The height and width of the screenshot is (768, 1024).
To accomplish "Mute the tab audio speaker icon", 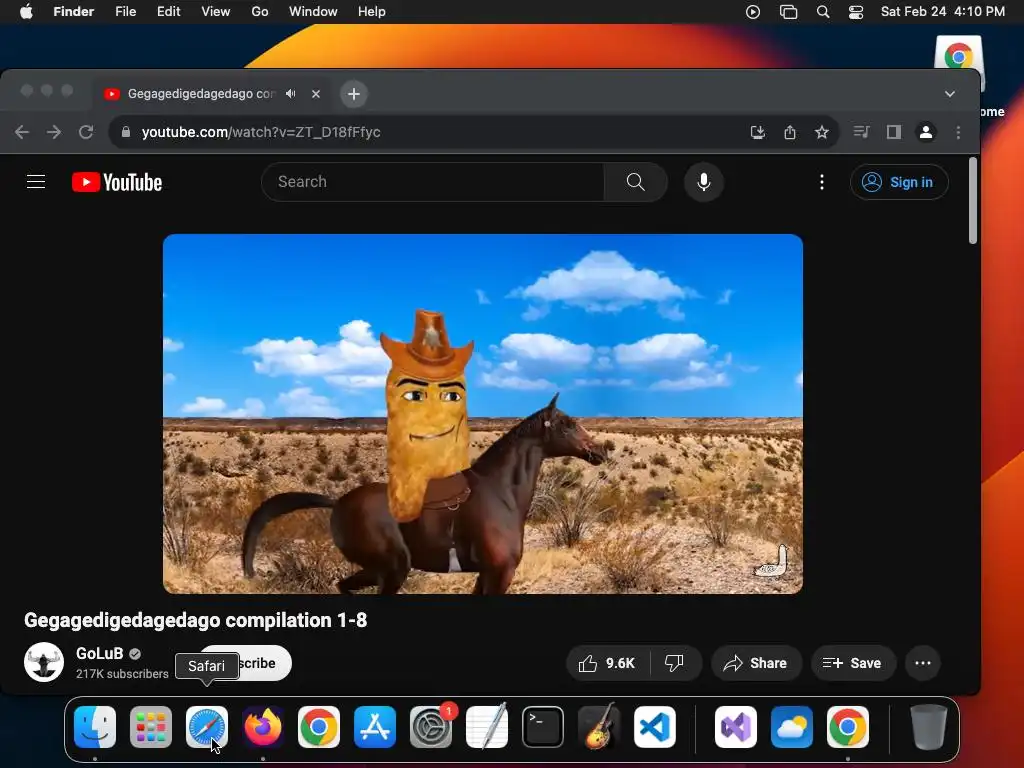I will coord(291,93).
